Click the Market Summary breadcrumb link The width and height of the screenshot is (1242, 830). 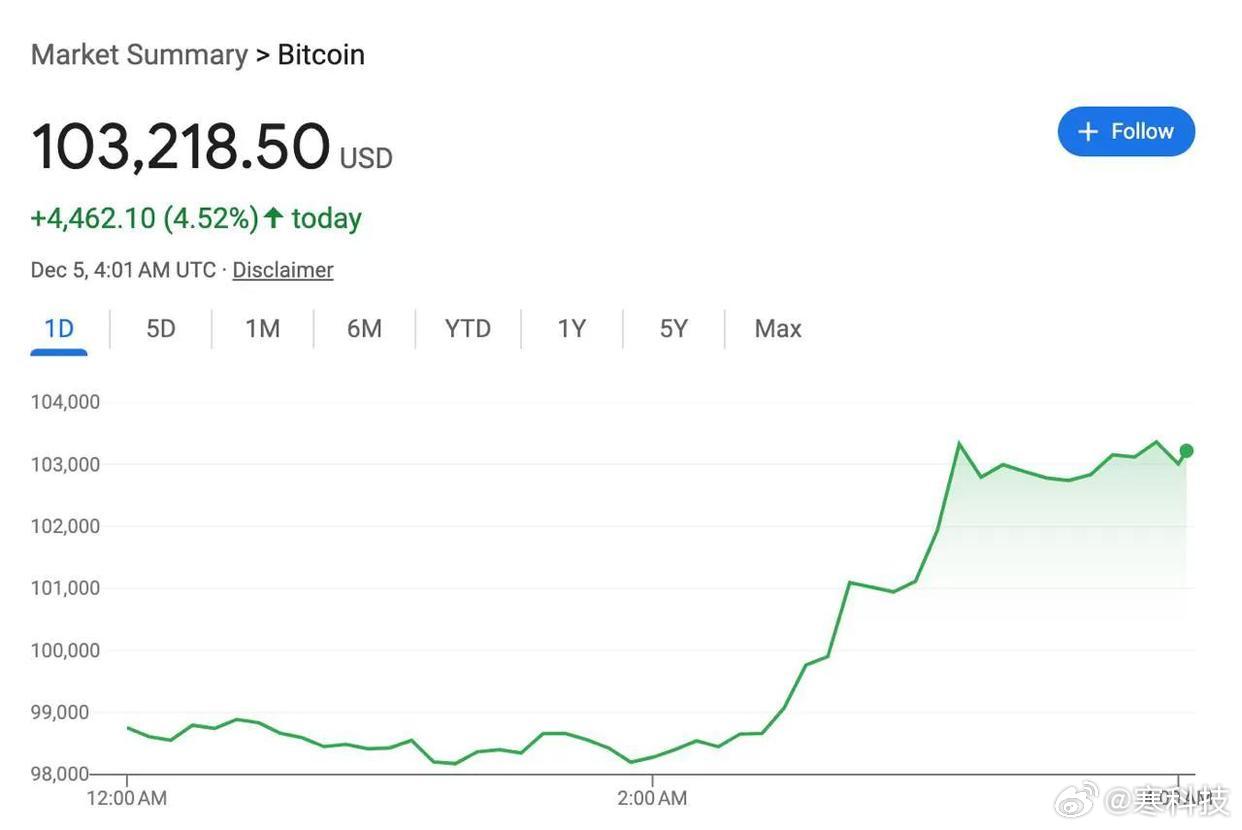pos(139,54)
